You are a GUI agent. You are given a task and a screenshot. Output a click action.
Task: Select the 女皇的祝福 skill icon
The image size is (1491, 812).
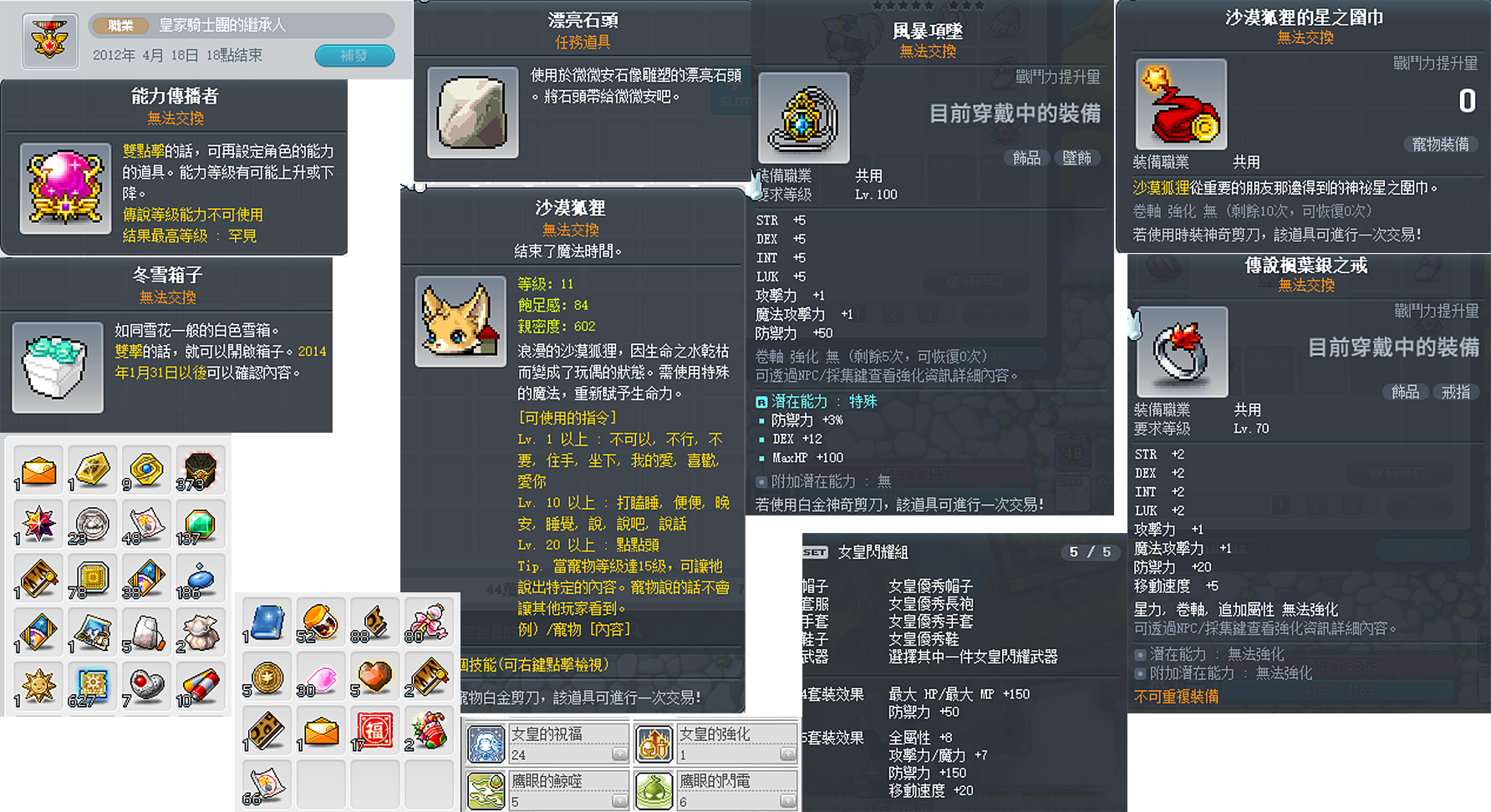point(486,743)
